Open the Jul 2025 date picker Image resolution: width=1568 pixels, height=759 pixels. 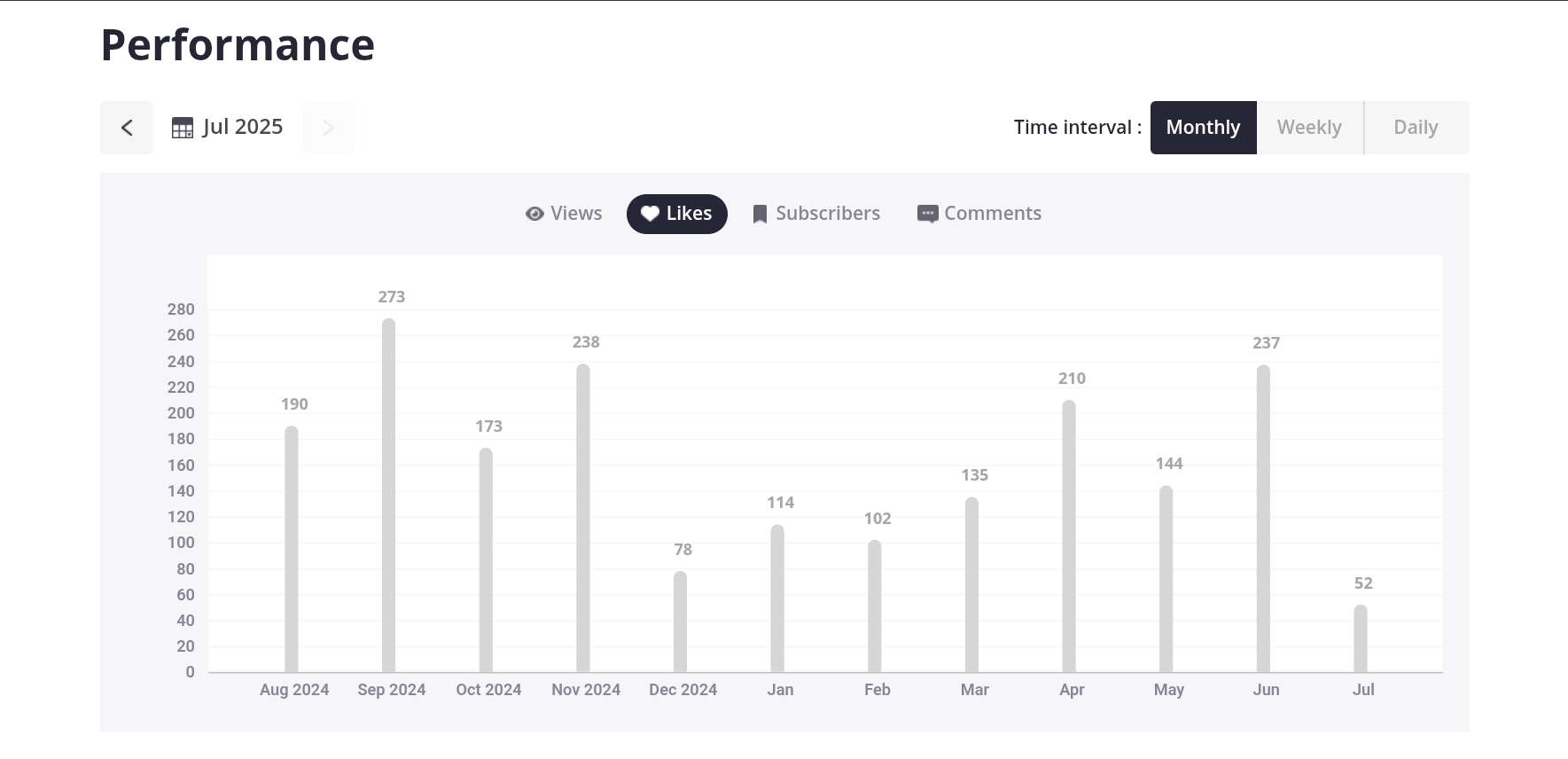click(242, 128)
